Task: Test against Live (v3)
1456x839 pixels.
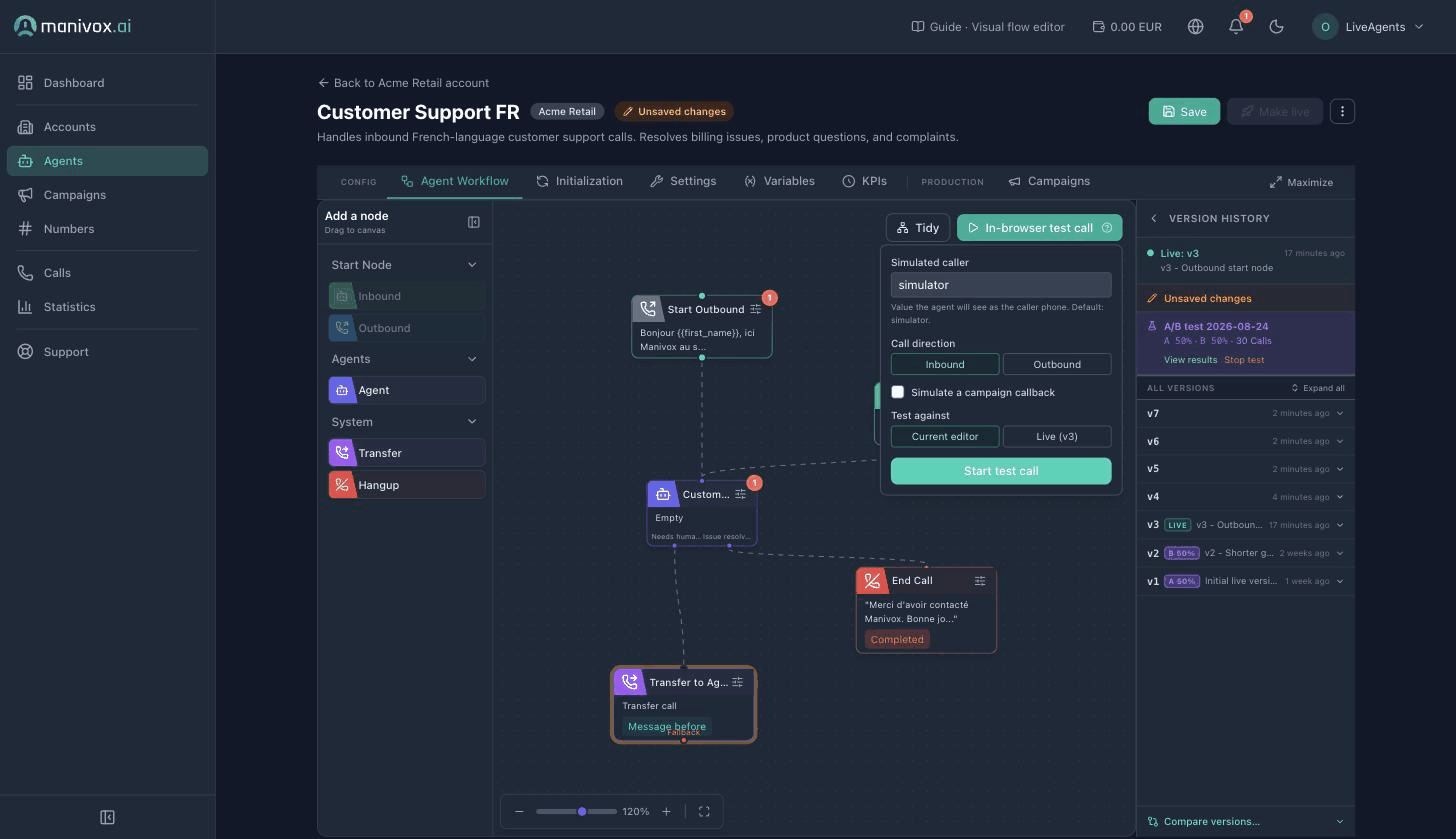Action: (1057, 436)
